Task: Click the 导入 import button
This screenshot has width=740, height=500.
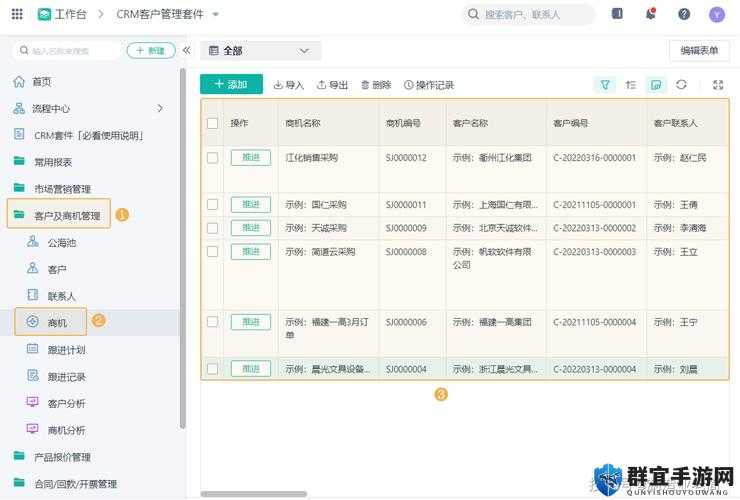Action: click(289, 85)
